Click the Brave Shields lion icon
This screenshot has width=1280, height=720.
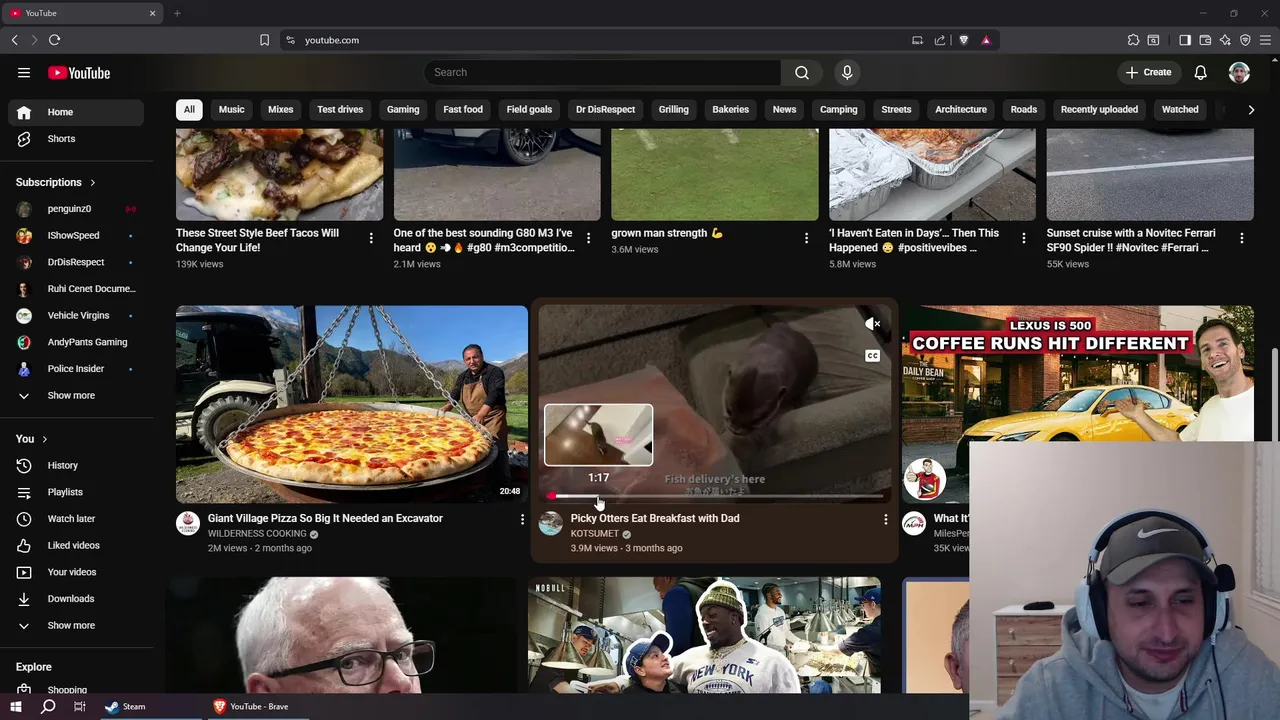964,40
